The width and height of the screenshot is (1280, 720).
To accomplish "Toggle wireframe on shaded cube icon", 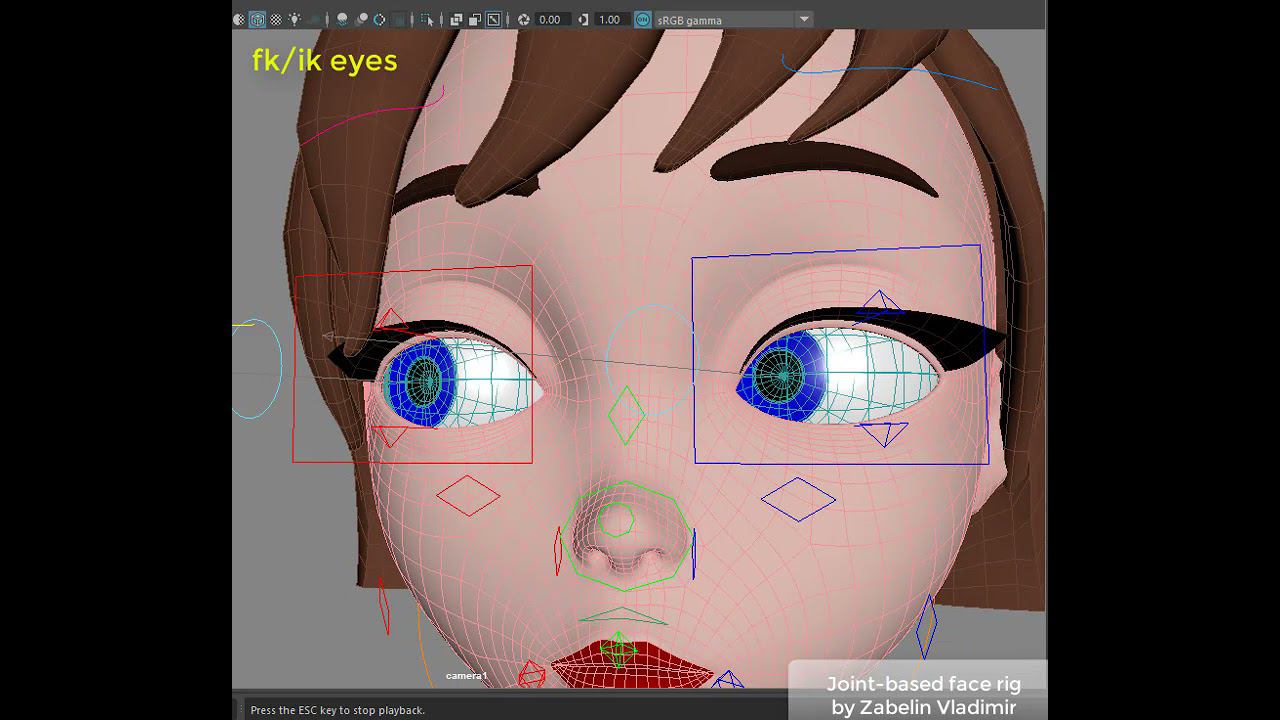I will [257, 19].
